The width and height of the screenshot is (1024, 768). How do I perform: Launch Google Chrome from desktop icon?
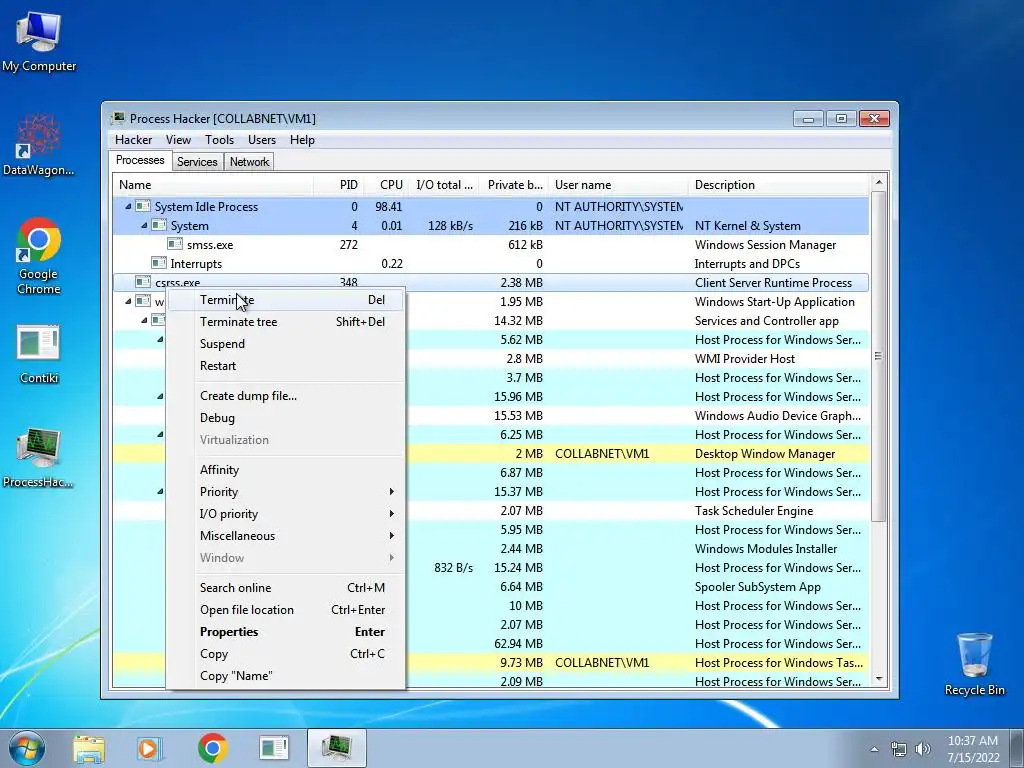39,255
